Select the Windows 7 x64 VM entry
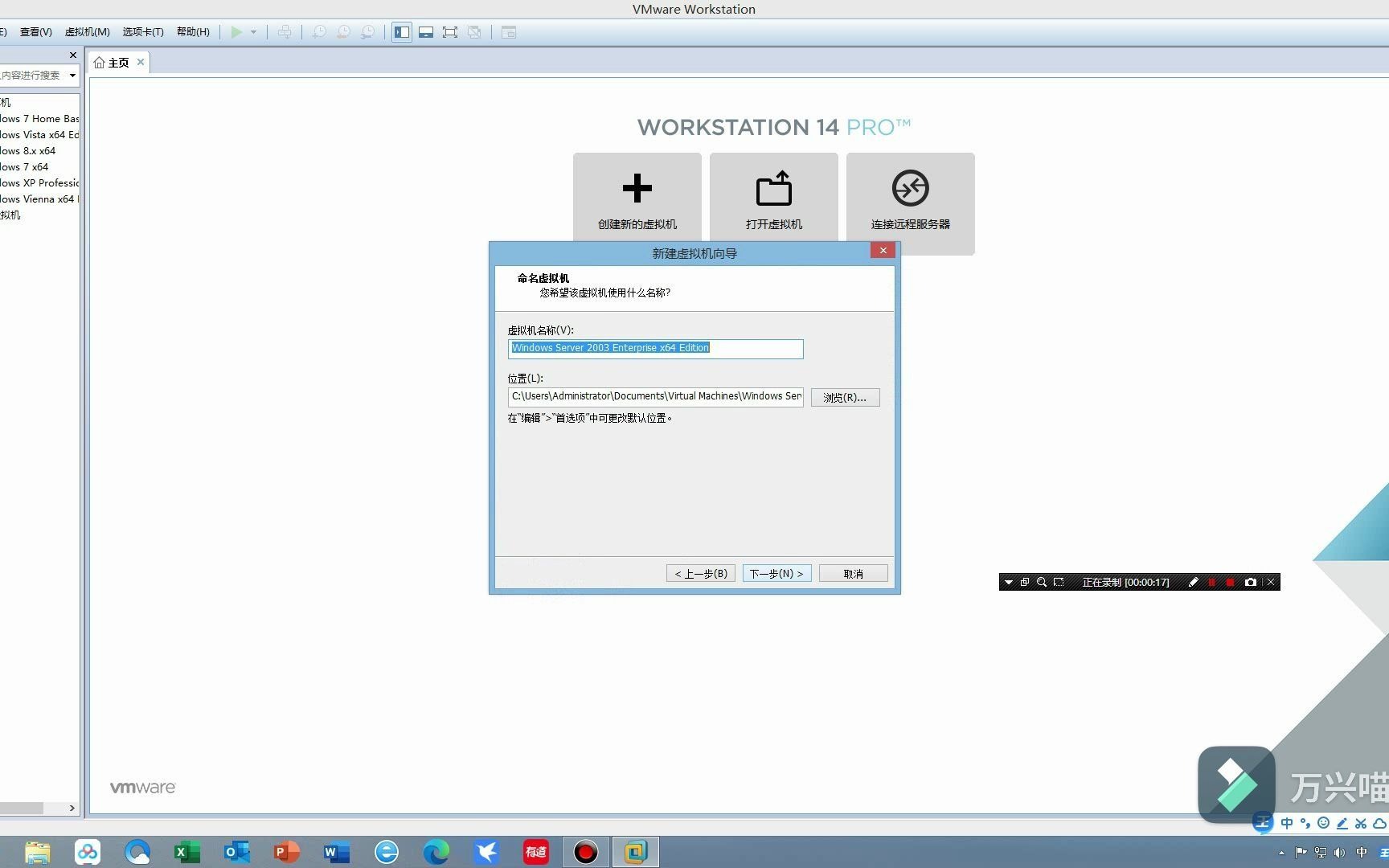The height and width of the screenshot is (868, 1389). (x=24, y=166)
